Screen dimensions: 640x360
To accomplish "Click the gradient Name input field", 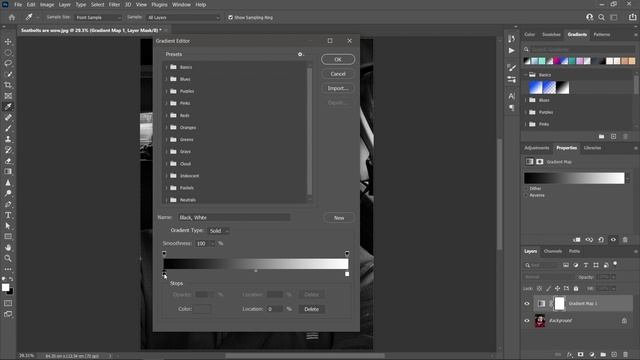I will (x=234, y=218).
